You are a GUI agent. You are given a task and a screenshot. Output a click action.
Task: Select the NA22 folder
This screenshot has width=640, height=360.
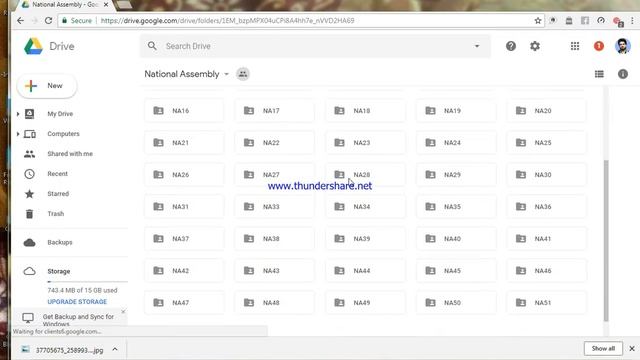(275, 142)
